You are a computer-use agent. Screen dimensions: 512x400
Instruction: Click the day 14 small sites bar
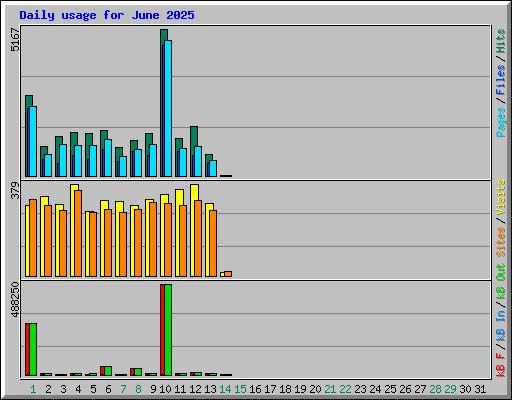tap(228, 274)
